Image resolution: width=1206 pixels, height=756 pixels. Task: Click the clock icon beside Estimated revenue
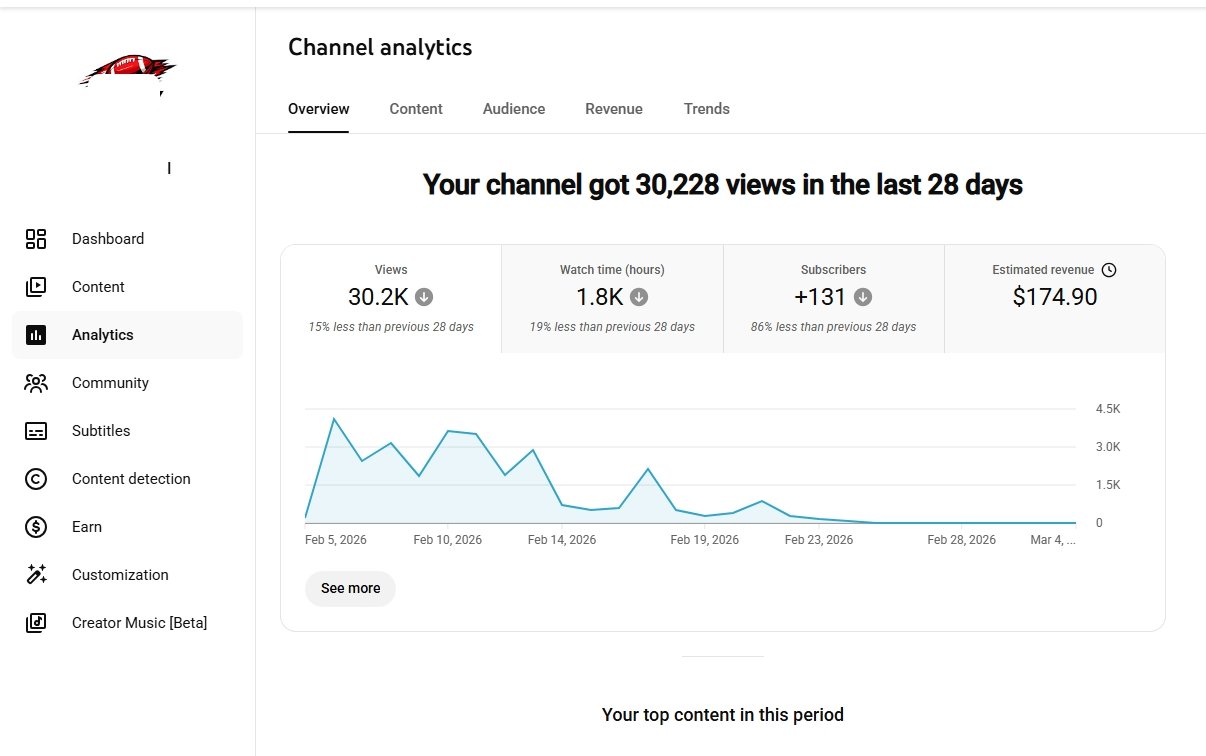pyautogui.click(x=1108, y=270)
